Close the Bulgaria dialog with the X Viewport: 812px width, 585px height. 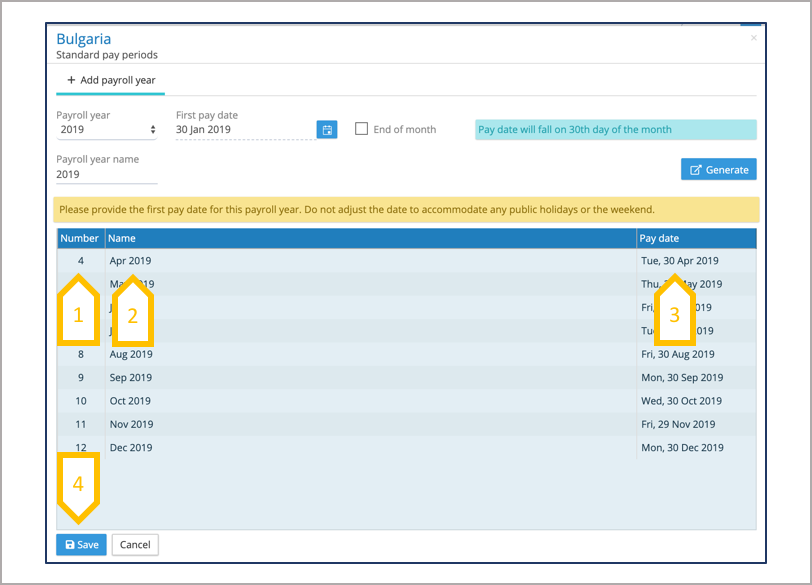tap(753, 38)
